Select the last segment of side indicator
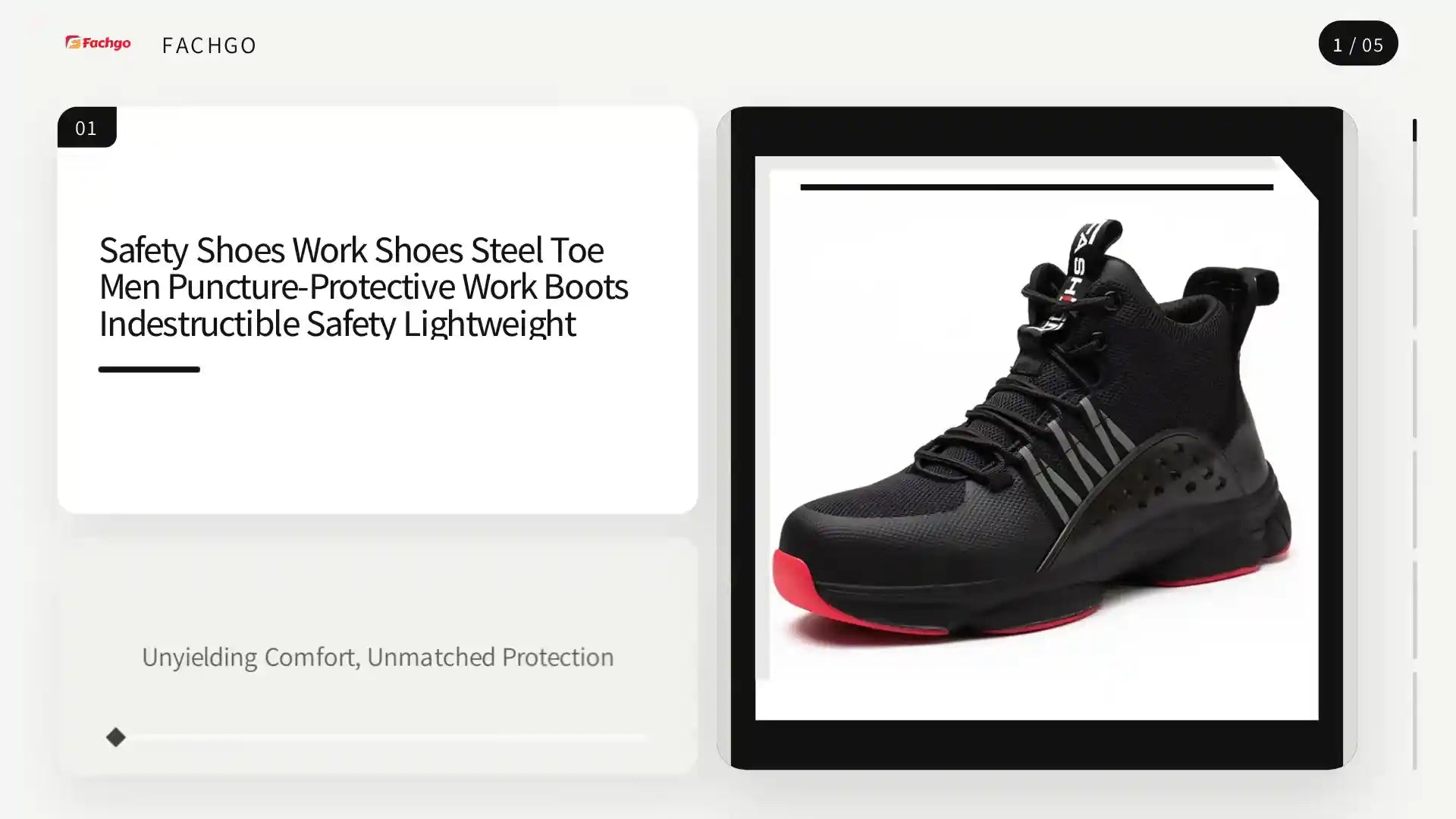The width and height of the screenshot is (1456, 819). click(x=1414, y=720)
